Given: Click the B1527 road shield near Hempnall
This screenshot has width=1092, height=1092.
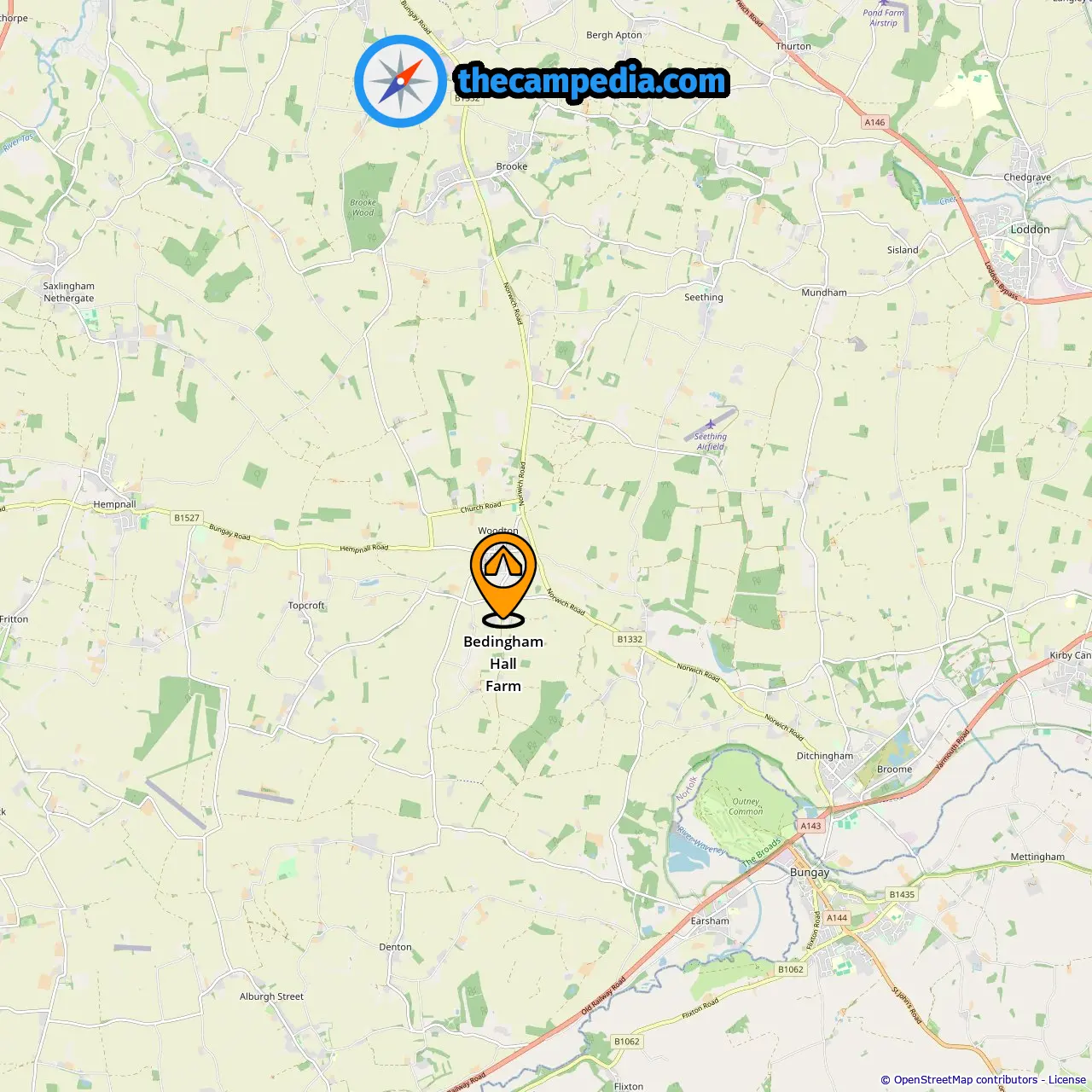Looking at the screenshot, I should (187, 518).
